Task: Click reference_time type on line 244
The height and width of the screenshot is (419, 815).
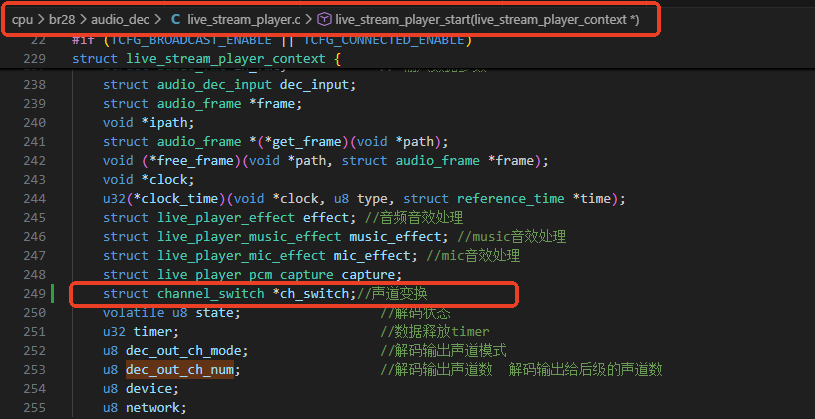Action: (x=510, y=199)
